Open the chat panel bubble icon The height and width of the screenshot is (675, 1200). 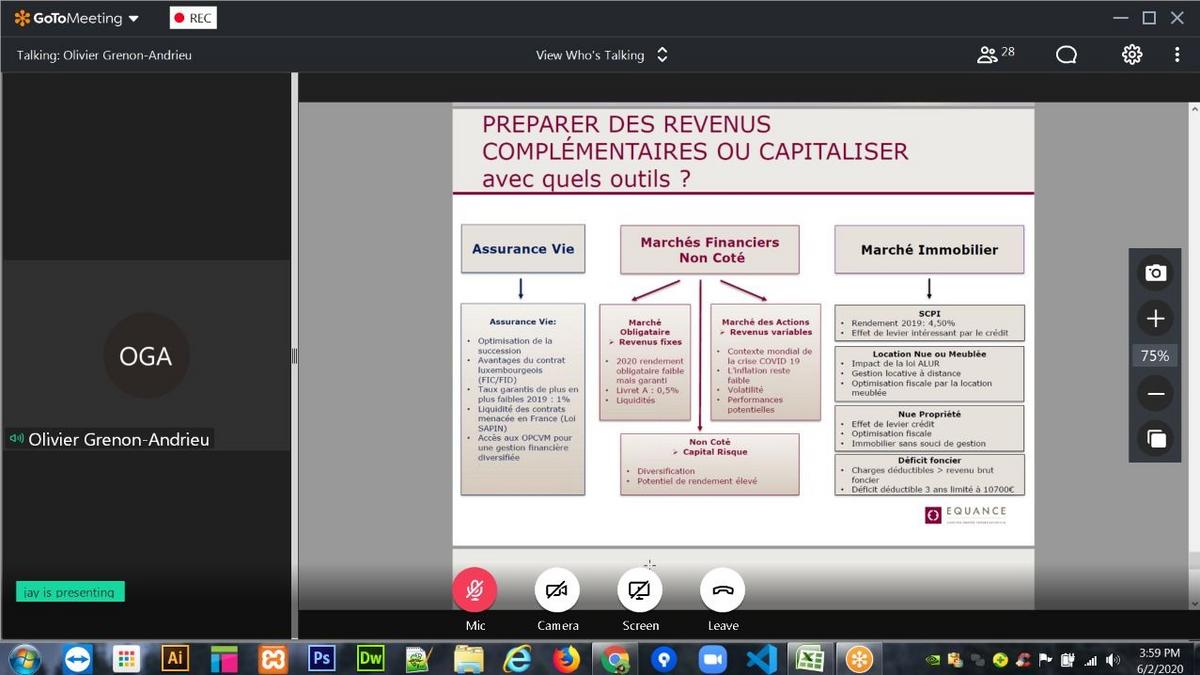click(1066, 55)
